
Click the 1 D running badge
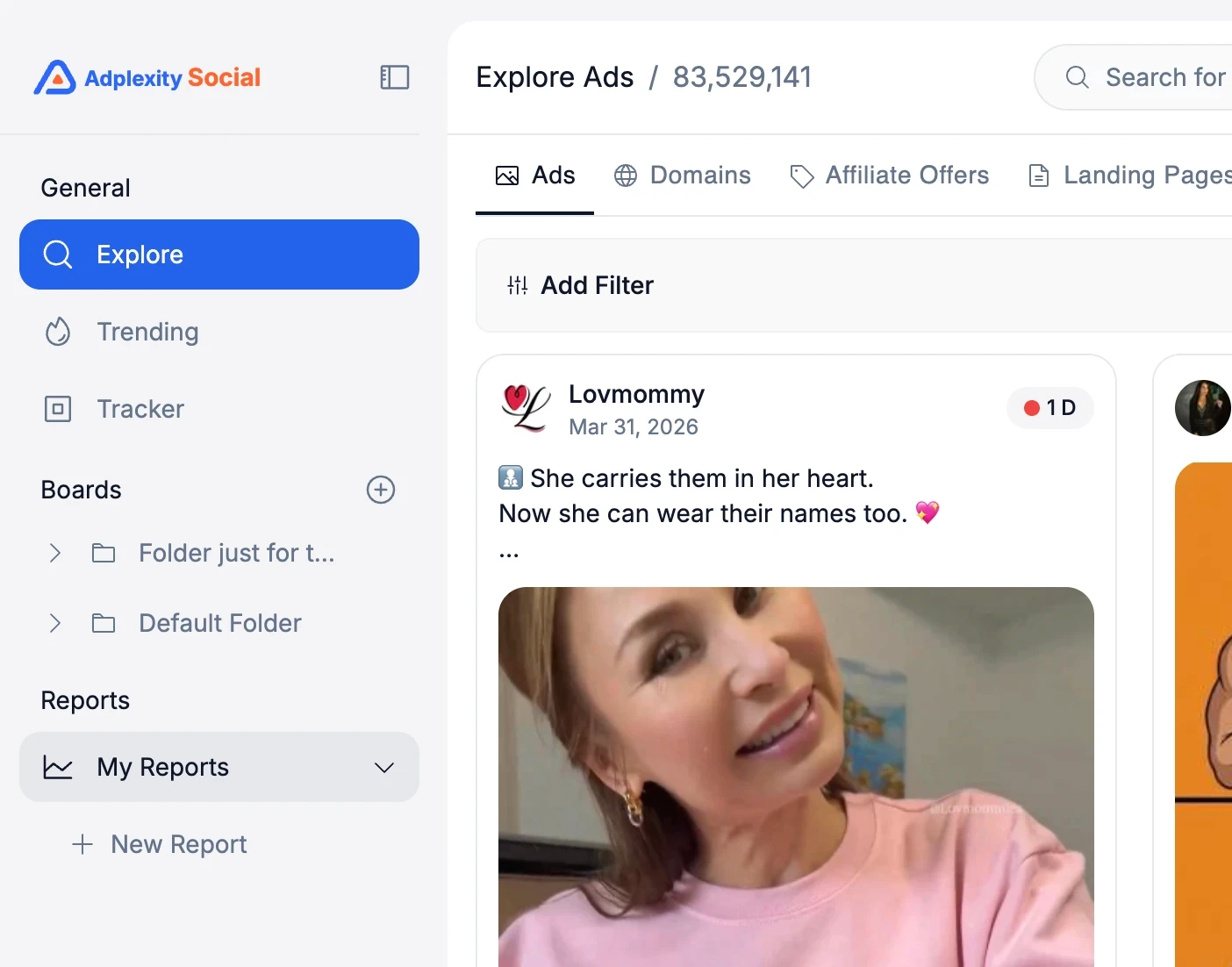tap(1050, 408)
